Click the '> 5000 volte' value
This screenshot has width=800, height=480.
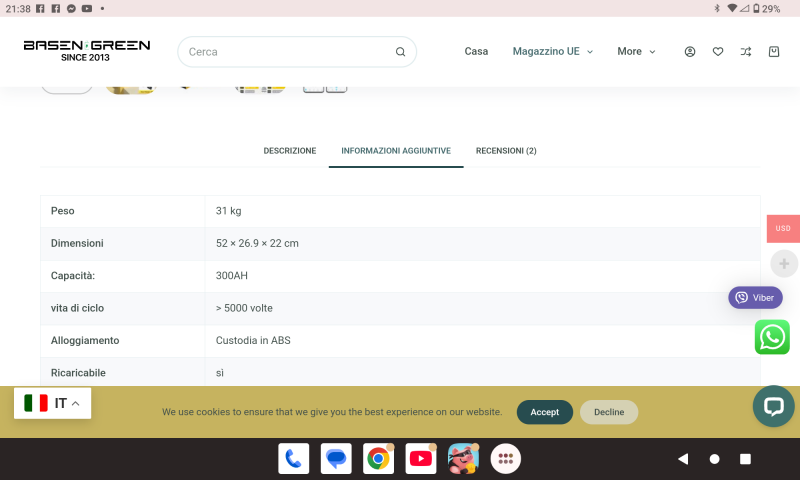pyautogui.click(x=244, y=308)
